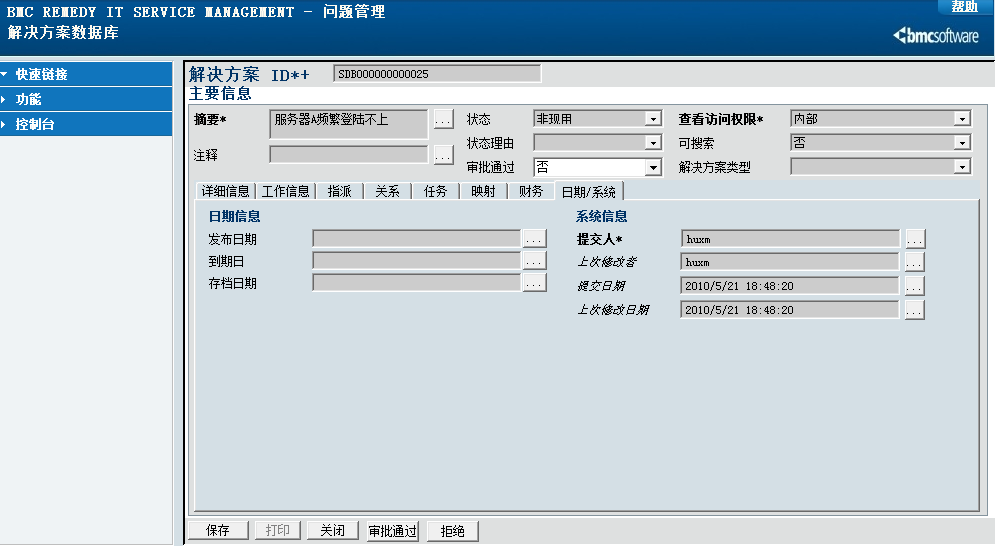Open date picker for 存档日期
995x546 pixels.
pyautogui.click(x=534, y=283)
